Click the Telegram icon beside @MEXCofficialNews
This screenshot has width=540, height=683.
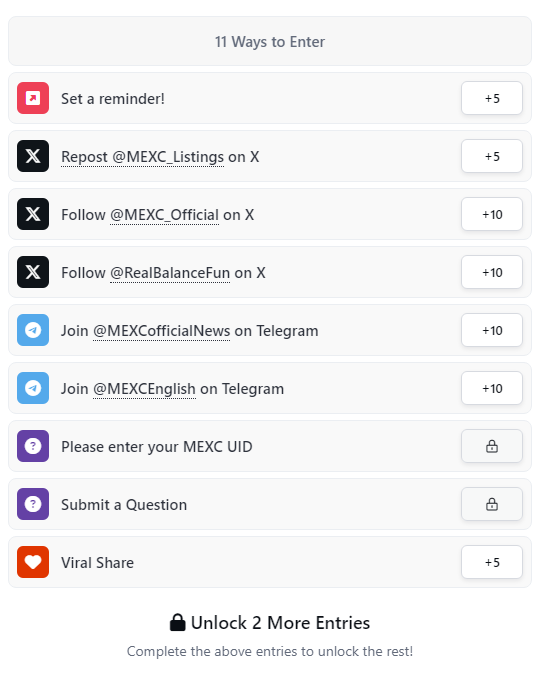pyautogui.click(x=33, y=330)
